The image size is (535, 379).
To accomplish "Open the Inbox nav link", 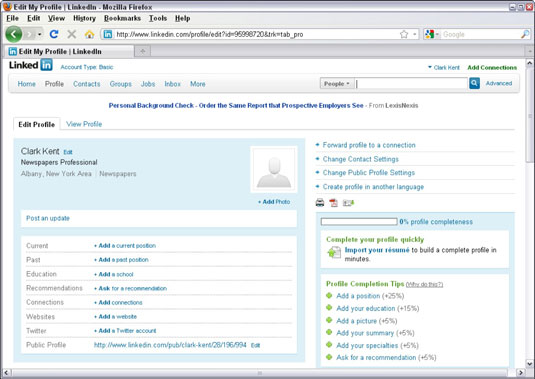I will tap(173, 84).
